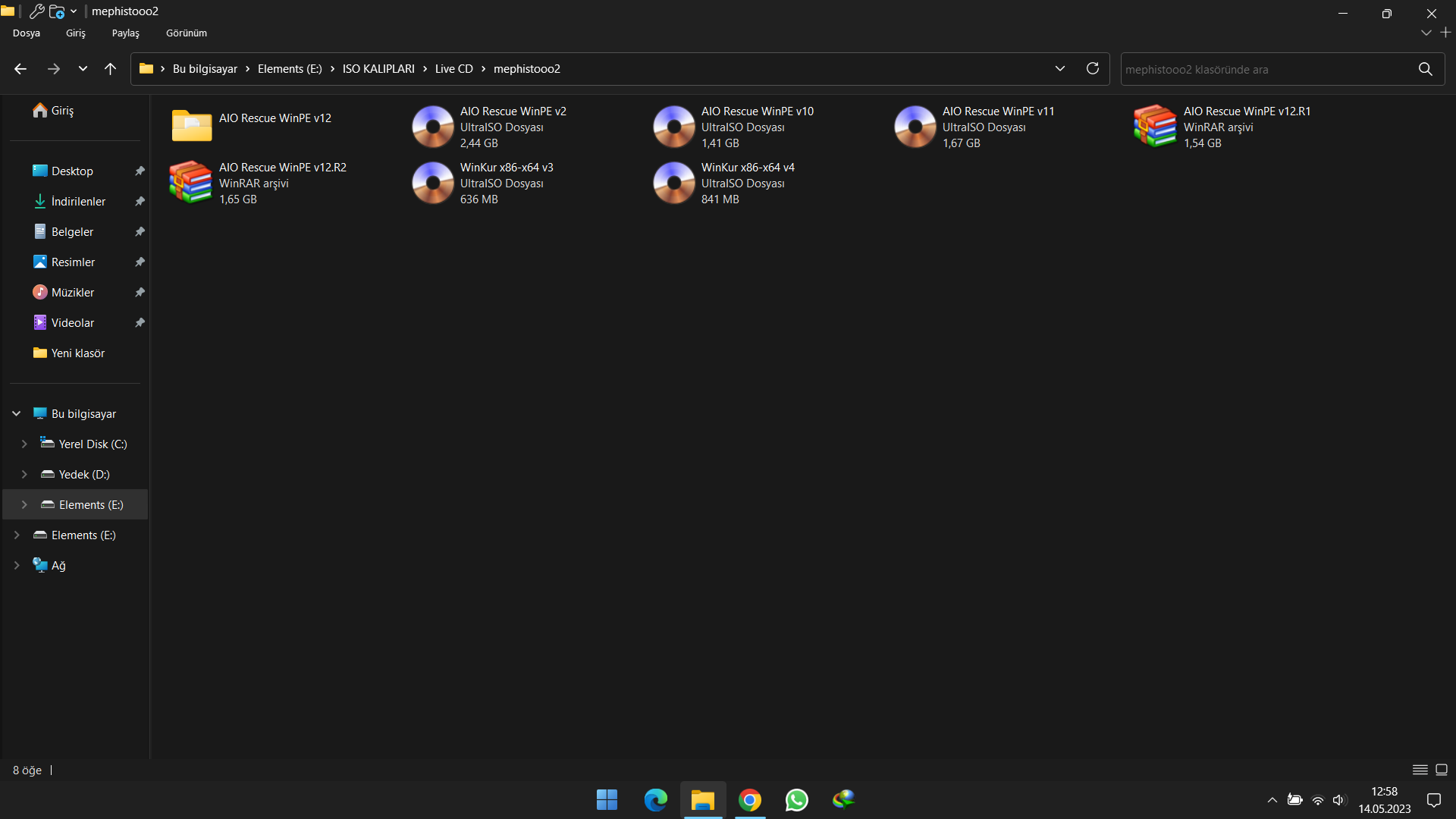The height and width of the screenshot is (819, 1456).
Task: Open Desktop in quick access
Action: 63,171
